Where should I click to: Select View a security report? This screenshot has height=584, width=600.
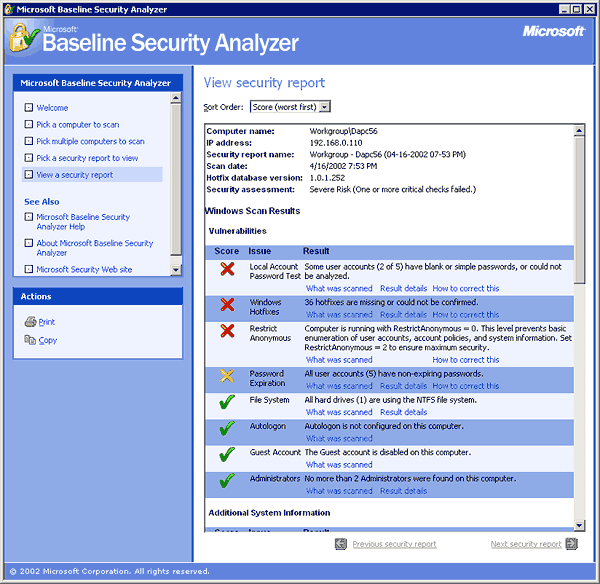[75, 175]
